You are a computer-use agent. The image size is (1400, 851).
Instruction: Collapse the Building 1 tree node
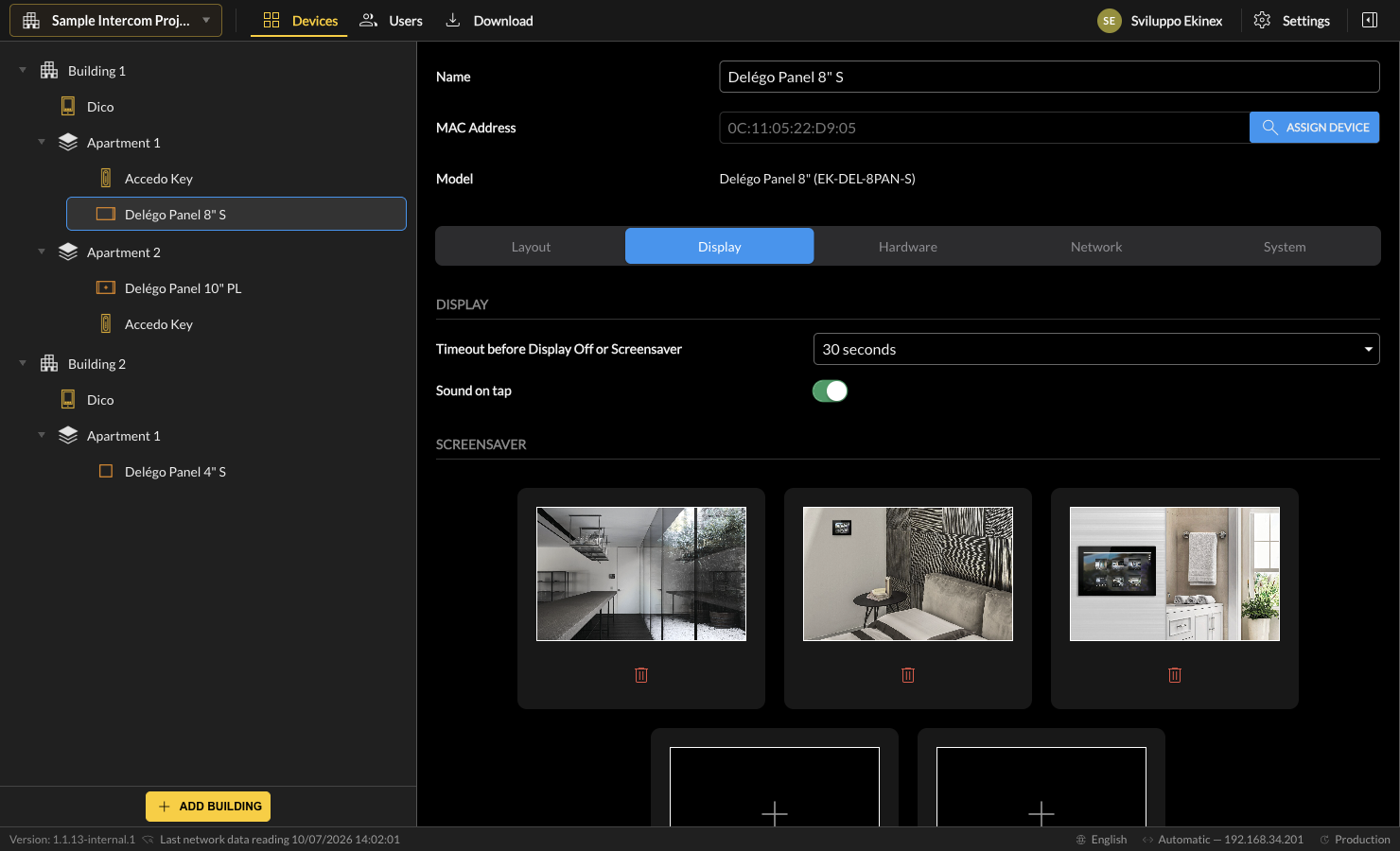pos(23,70)
